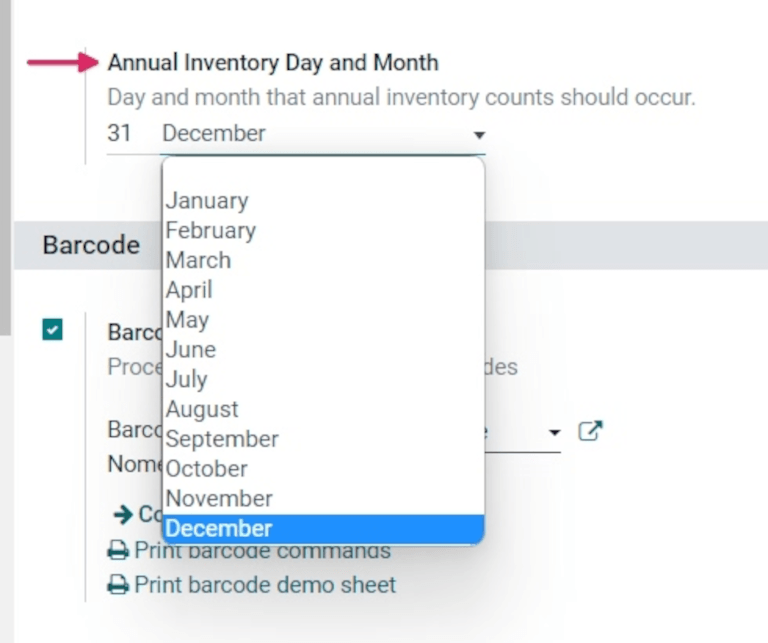Click printer icon for barcode demo sheet
The height and width of the screenshot is (643, 768).
click(118, 585)
